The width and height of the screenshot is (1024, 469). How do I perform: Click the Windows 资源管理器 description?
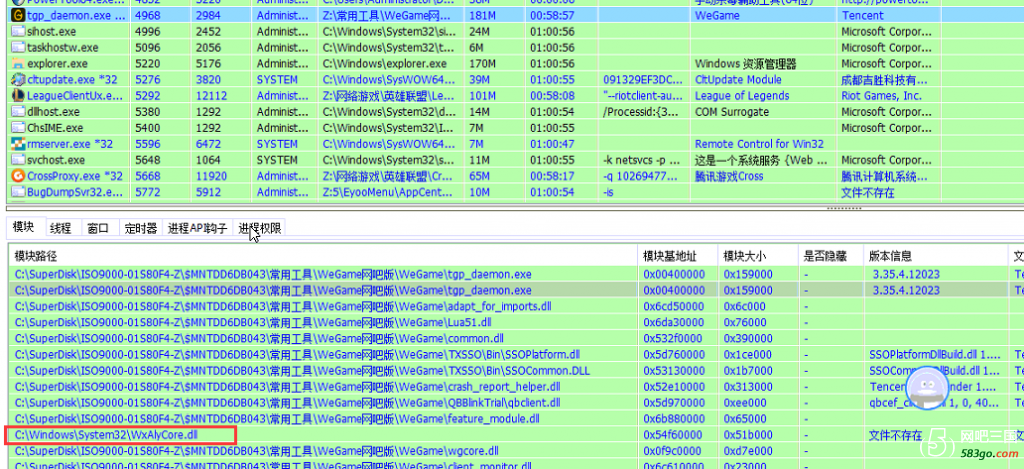745,63
